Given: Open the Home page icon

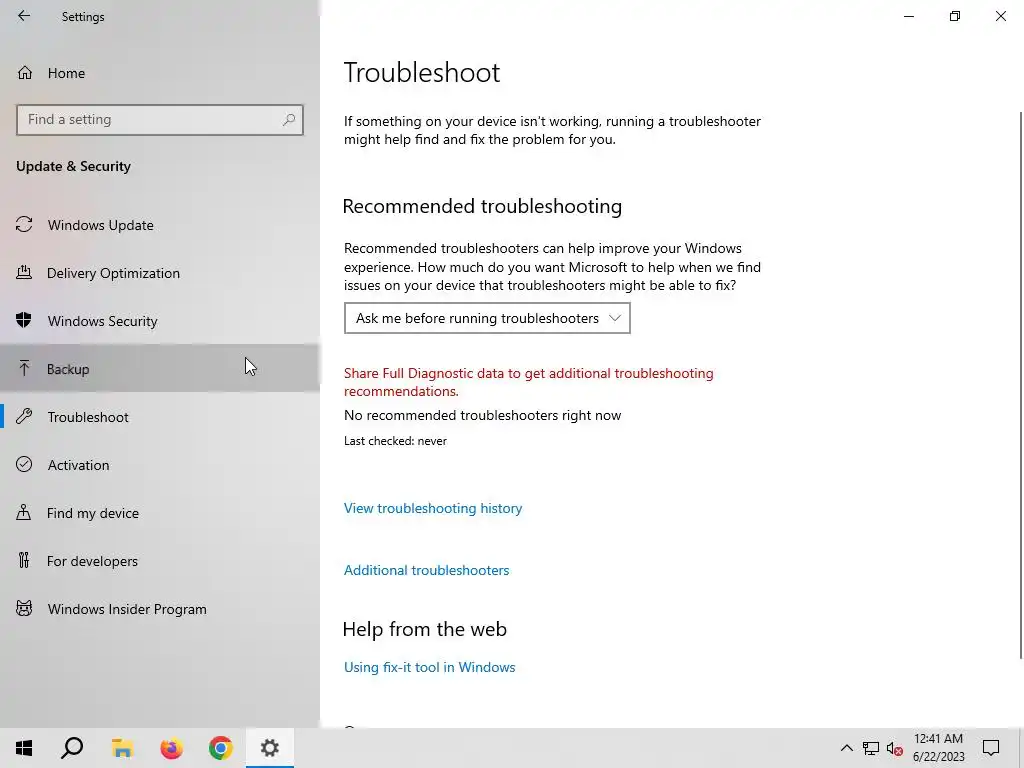Looking at the screenshot, I should tap(25, 73).
